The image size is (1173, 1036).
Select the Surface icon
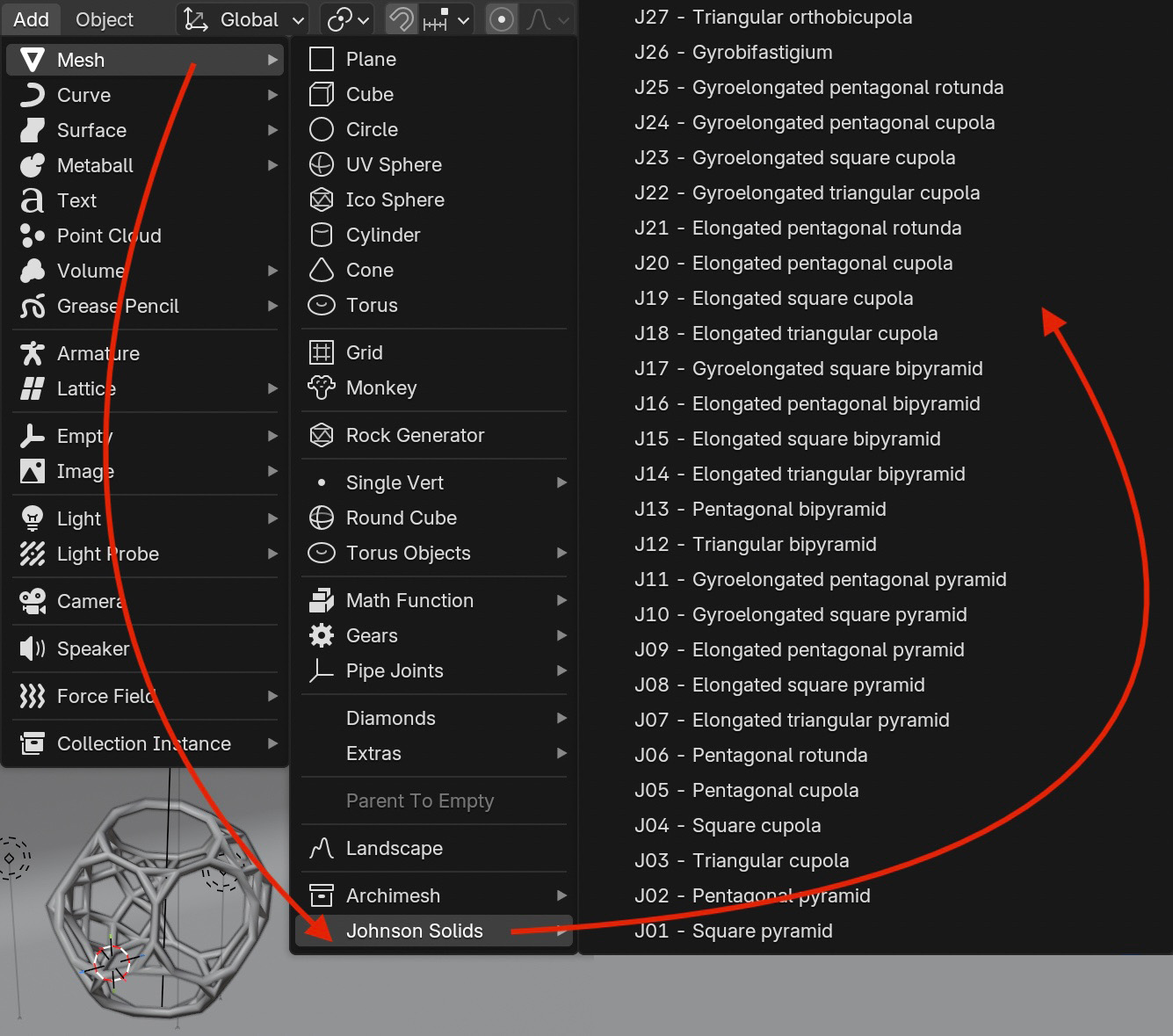tap(33, 130)
